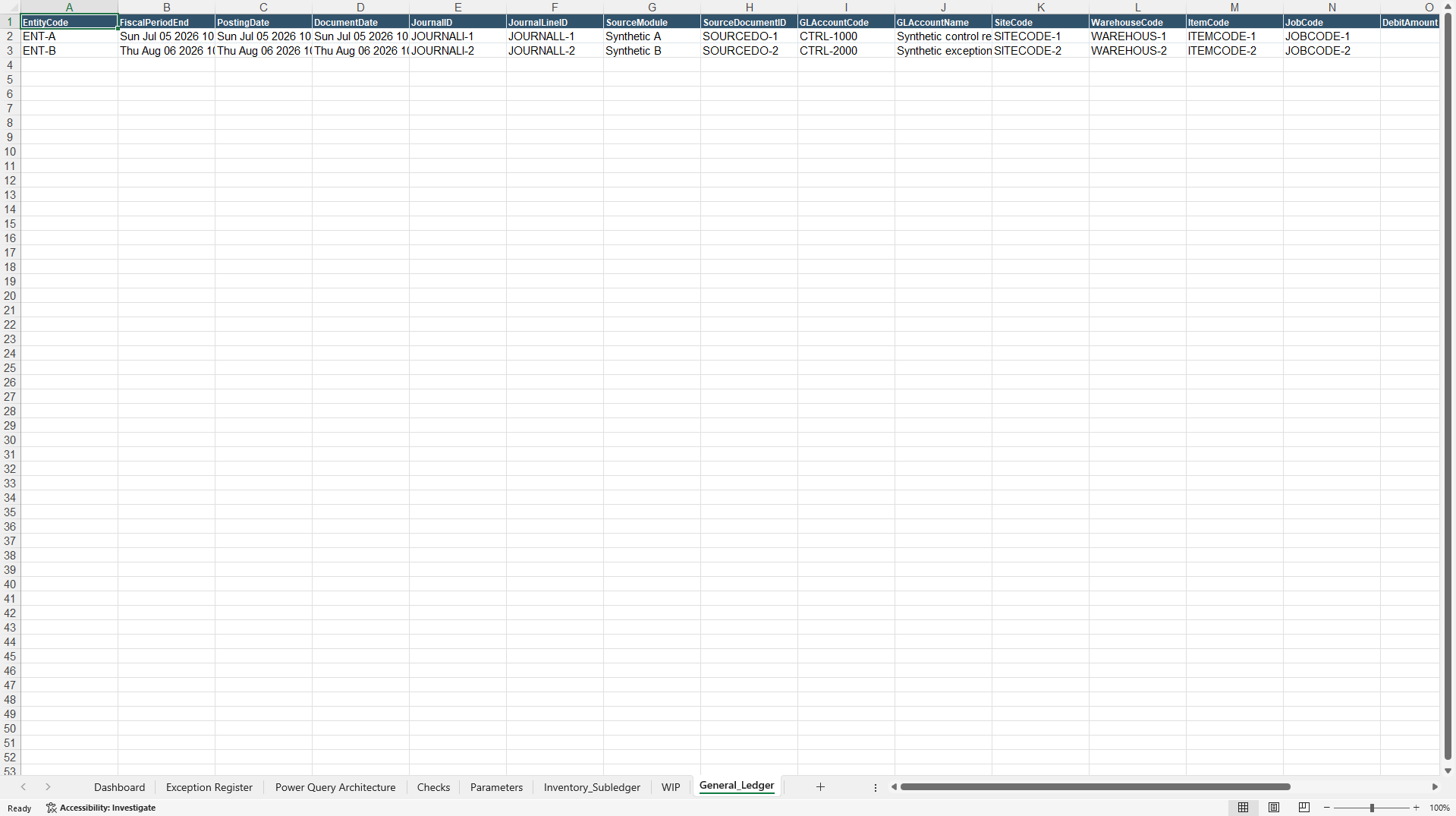This screenshot has height=816, width=1456.
Task: Click the PostingDate header cell
Action: coord(263,22)
